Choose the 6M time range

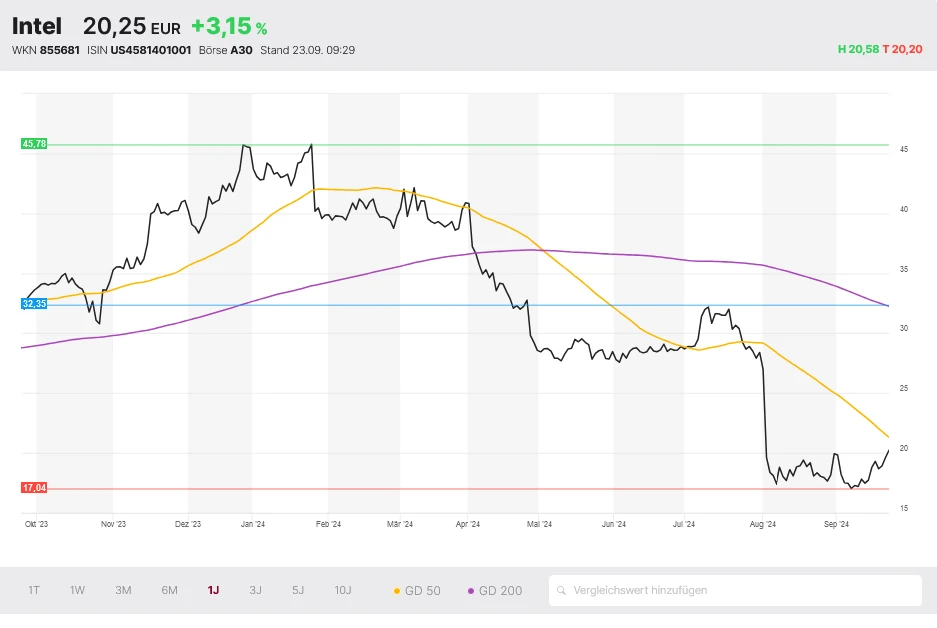[169, 591]
